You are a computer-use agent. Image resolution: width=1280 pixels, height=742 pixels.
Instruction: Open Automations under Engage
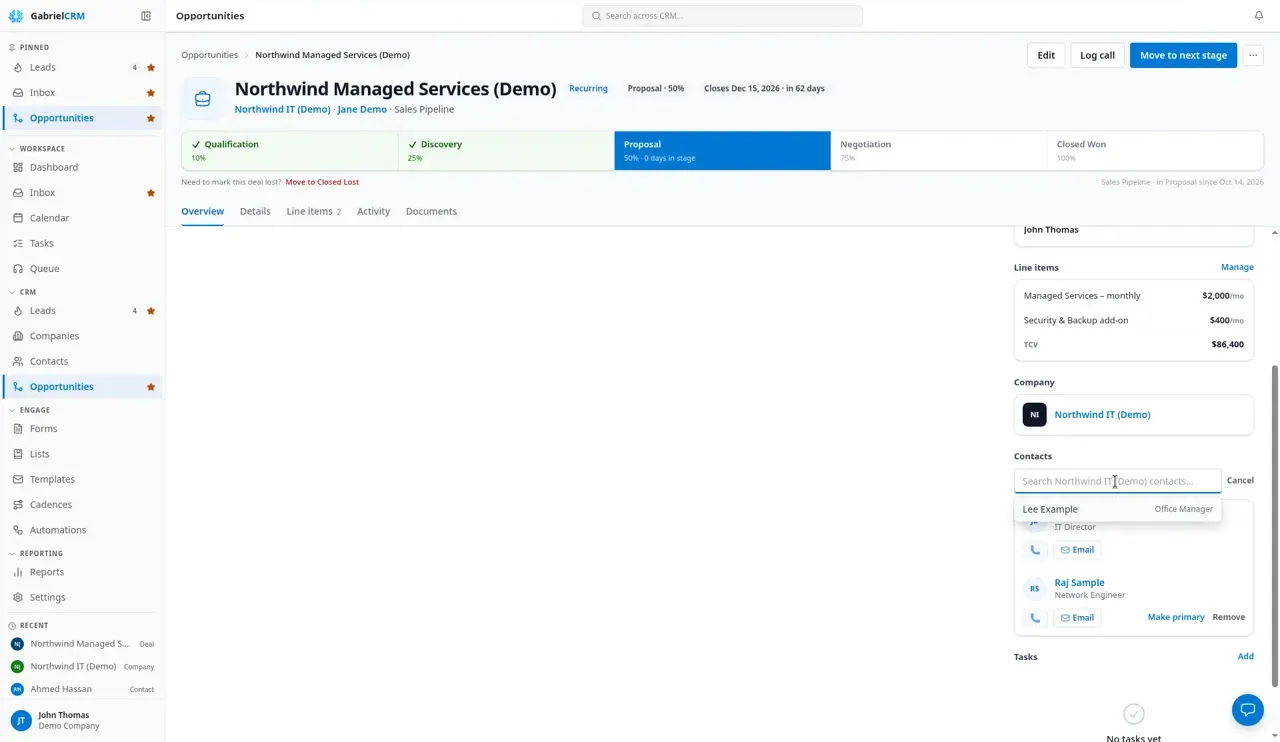[82, 530]
